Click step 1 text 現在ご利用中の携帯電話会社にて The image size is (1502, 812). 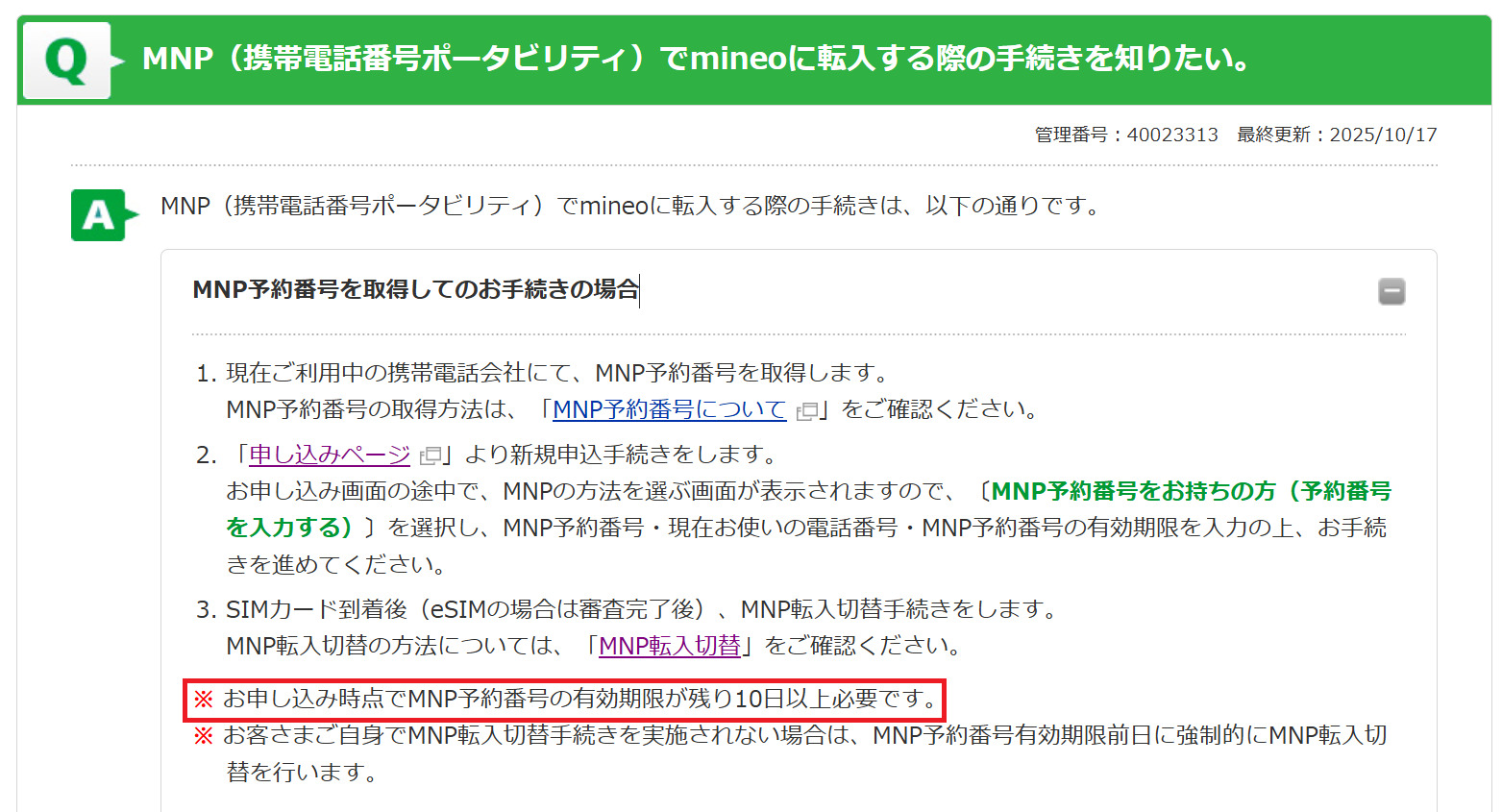556,373
